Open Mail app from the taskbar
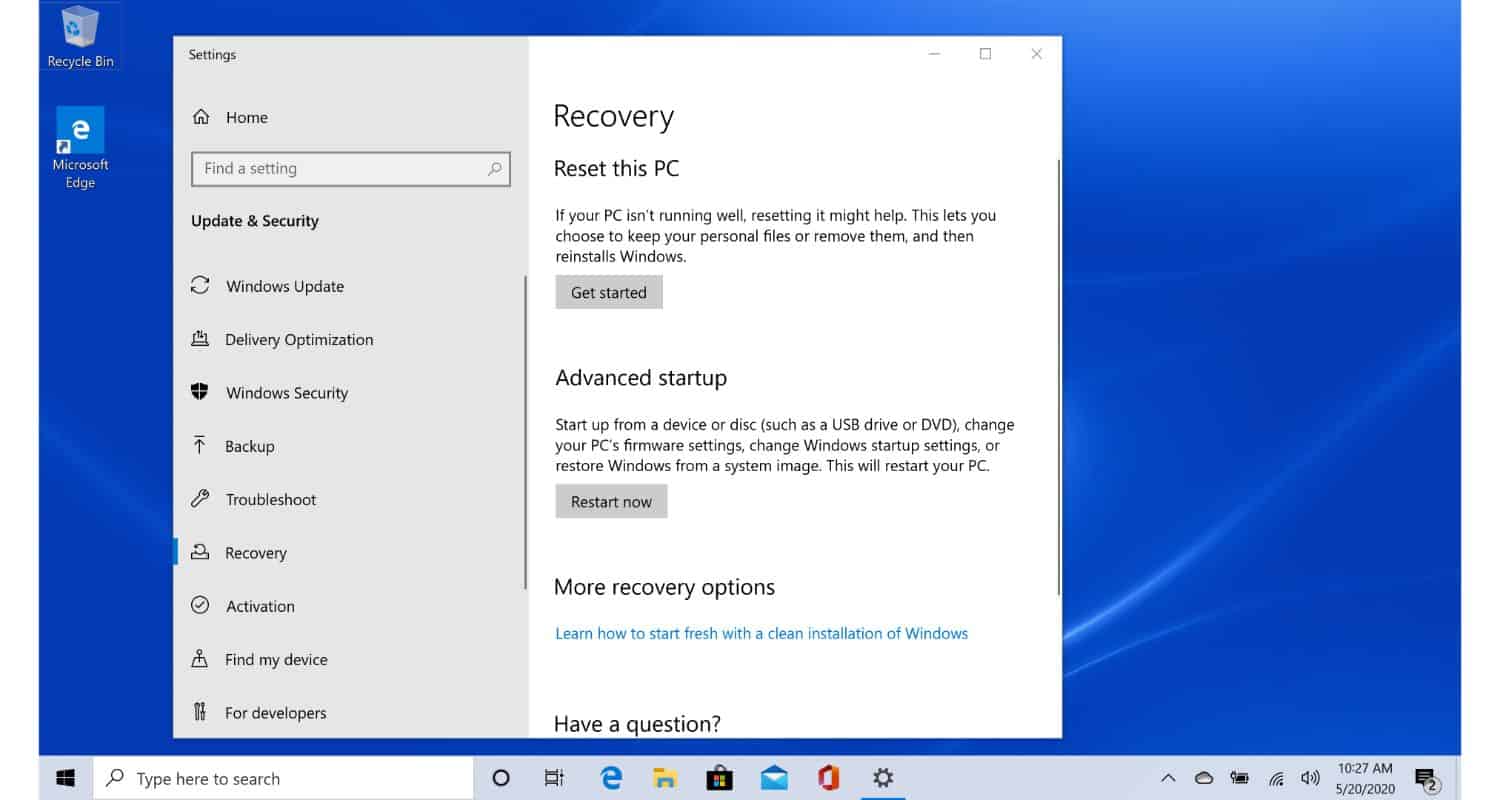This screenshot has height=800, width=1500. [774, 778]
